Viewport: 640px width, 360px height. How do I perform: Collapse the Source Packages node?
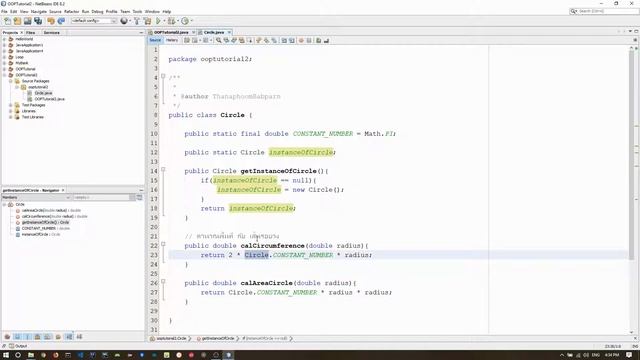point(11,81)
